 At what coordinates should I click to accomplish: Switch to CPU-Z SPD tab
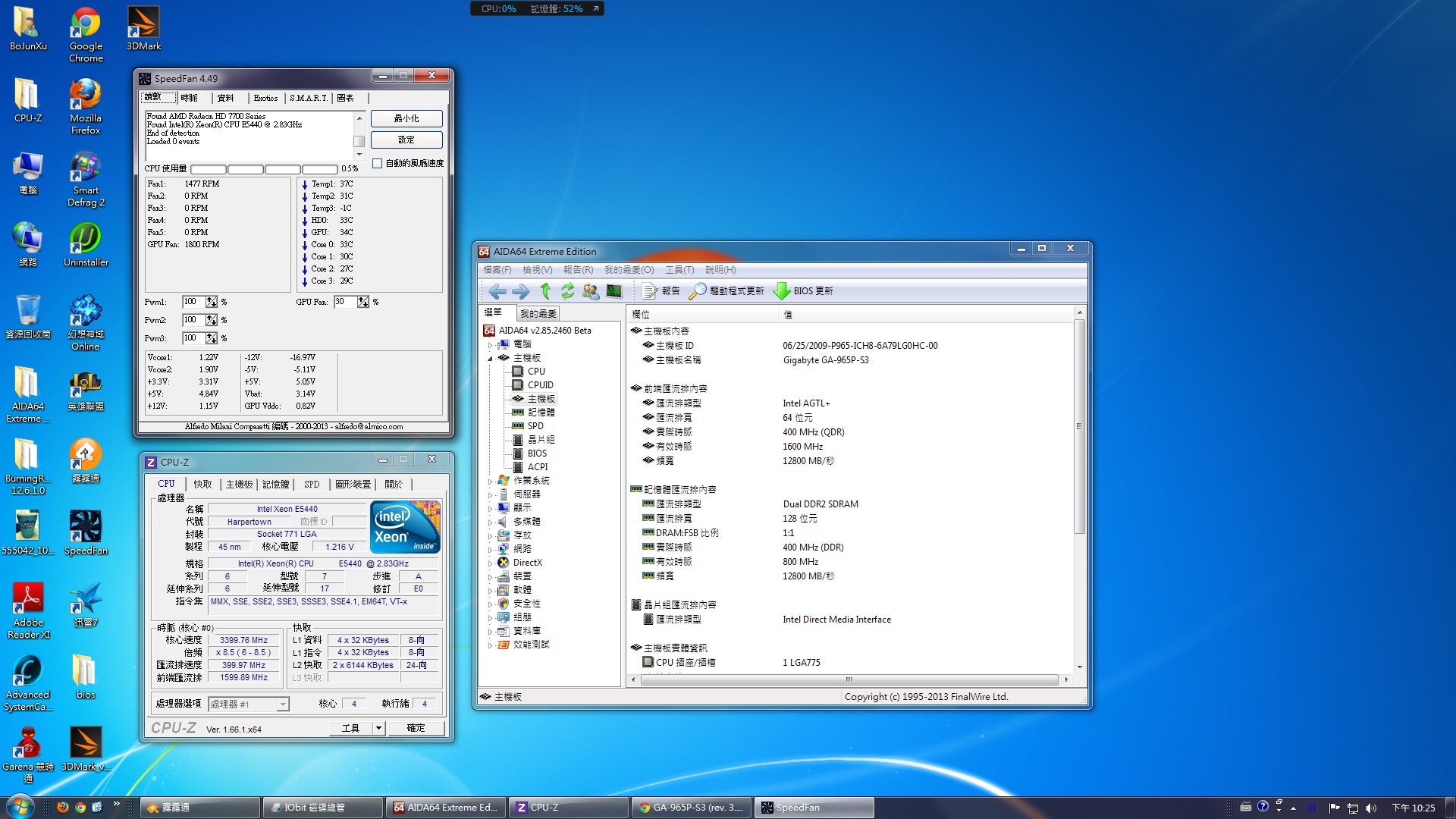(x=312, y=485)
